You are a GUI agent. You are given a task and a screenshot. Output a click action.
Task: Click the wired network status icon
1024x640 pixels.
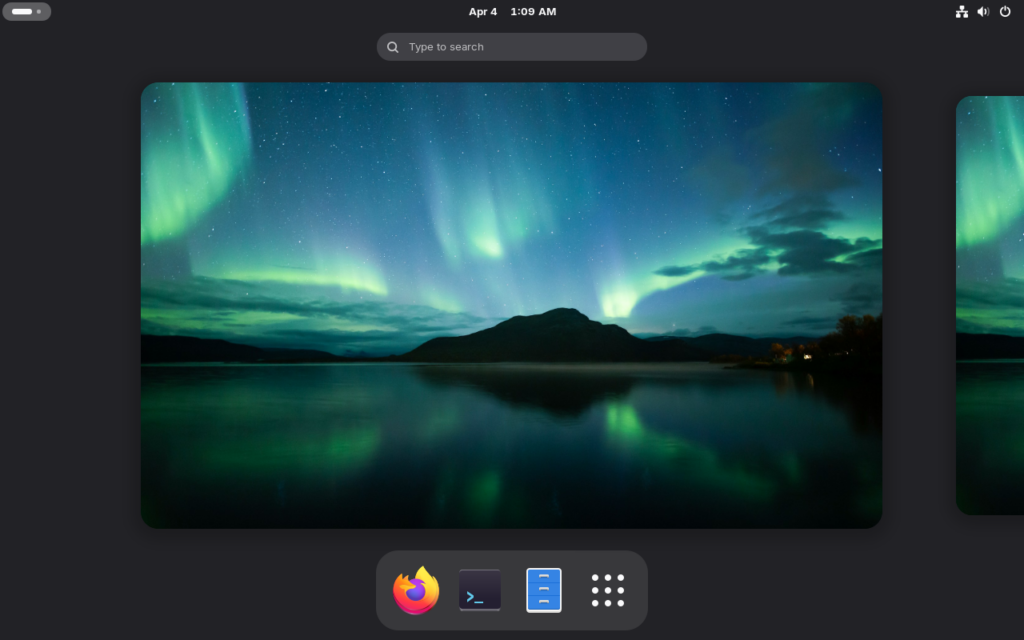coord(962,12)
